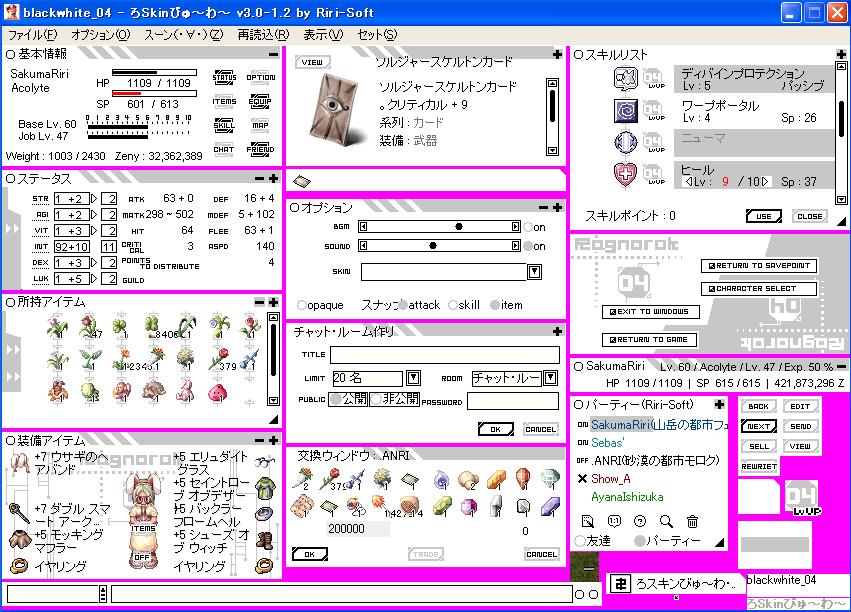Click the LvUP icon beside Warp Portal skill

pos(653,111)
